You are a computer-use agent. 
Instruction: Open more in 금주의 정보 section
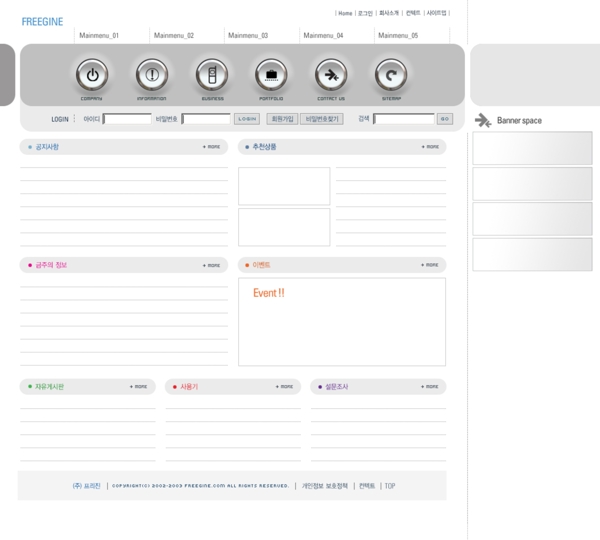212,265
